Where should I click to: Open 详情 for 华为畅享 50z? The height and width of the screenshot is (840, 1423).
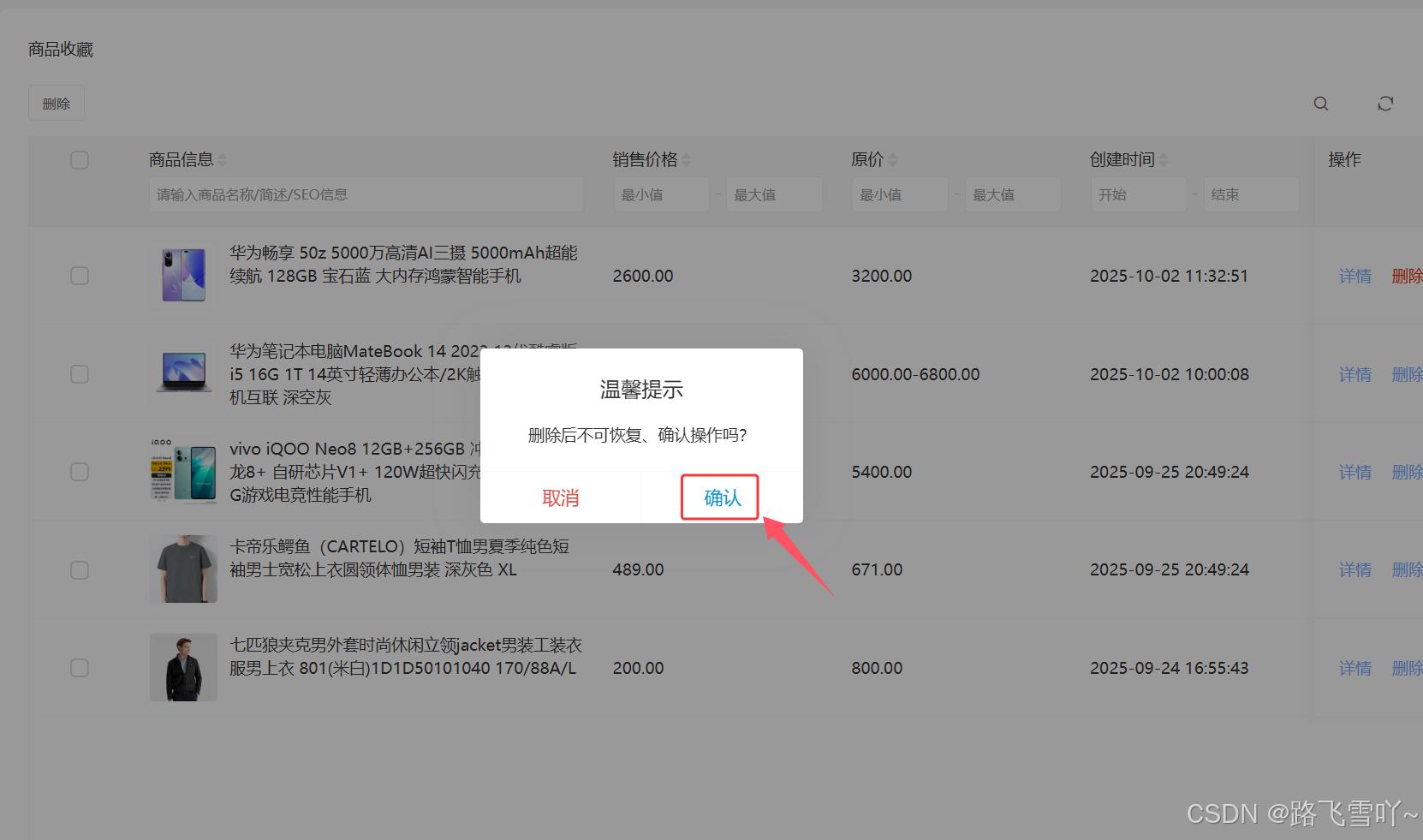1355,276
